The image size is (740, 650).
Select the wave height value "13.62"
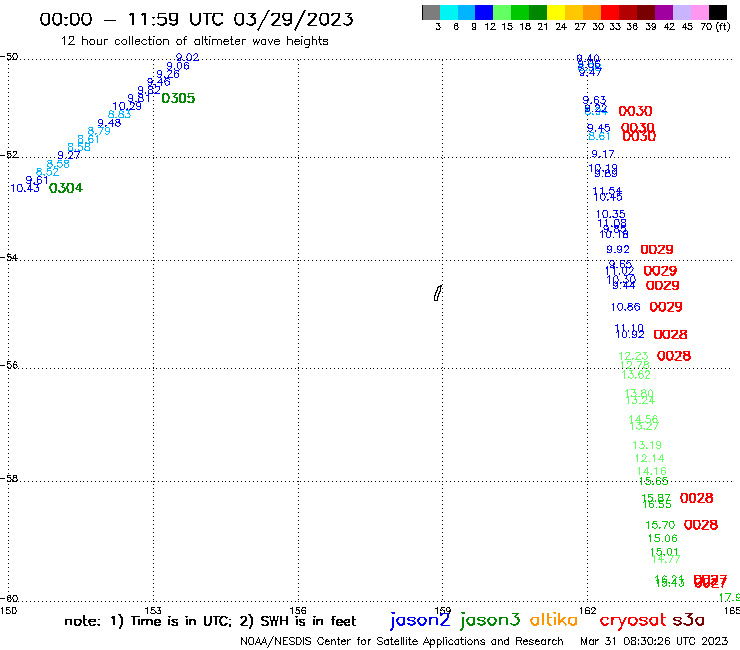[636, 375]
